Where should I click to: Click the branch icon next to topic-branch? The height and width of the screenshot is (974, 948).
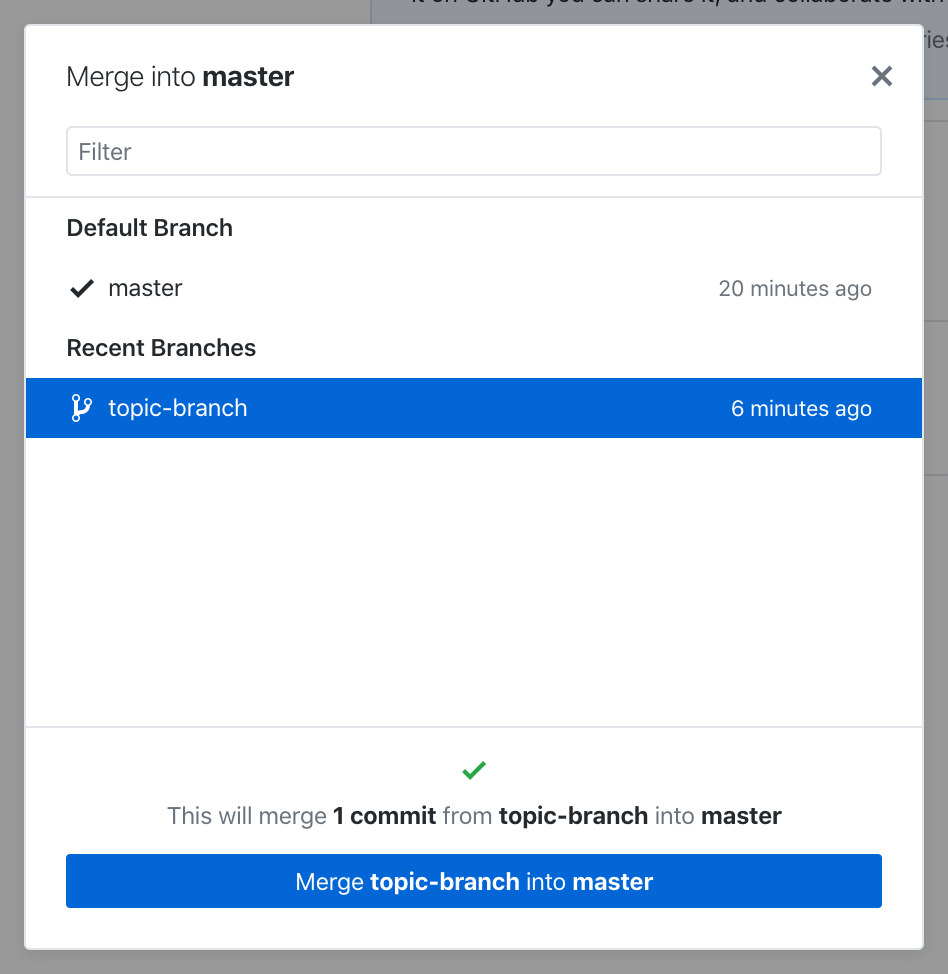81,408
